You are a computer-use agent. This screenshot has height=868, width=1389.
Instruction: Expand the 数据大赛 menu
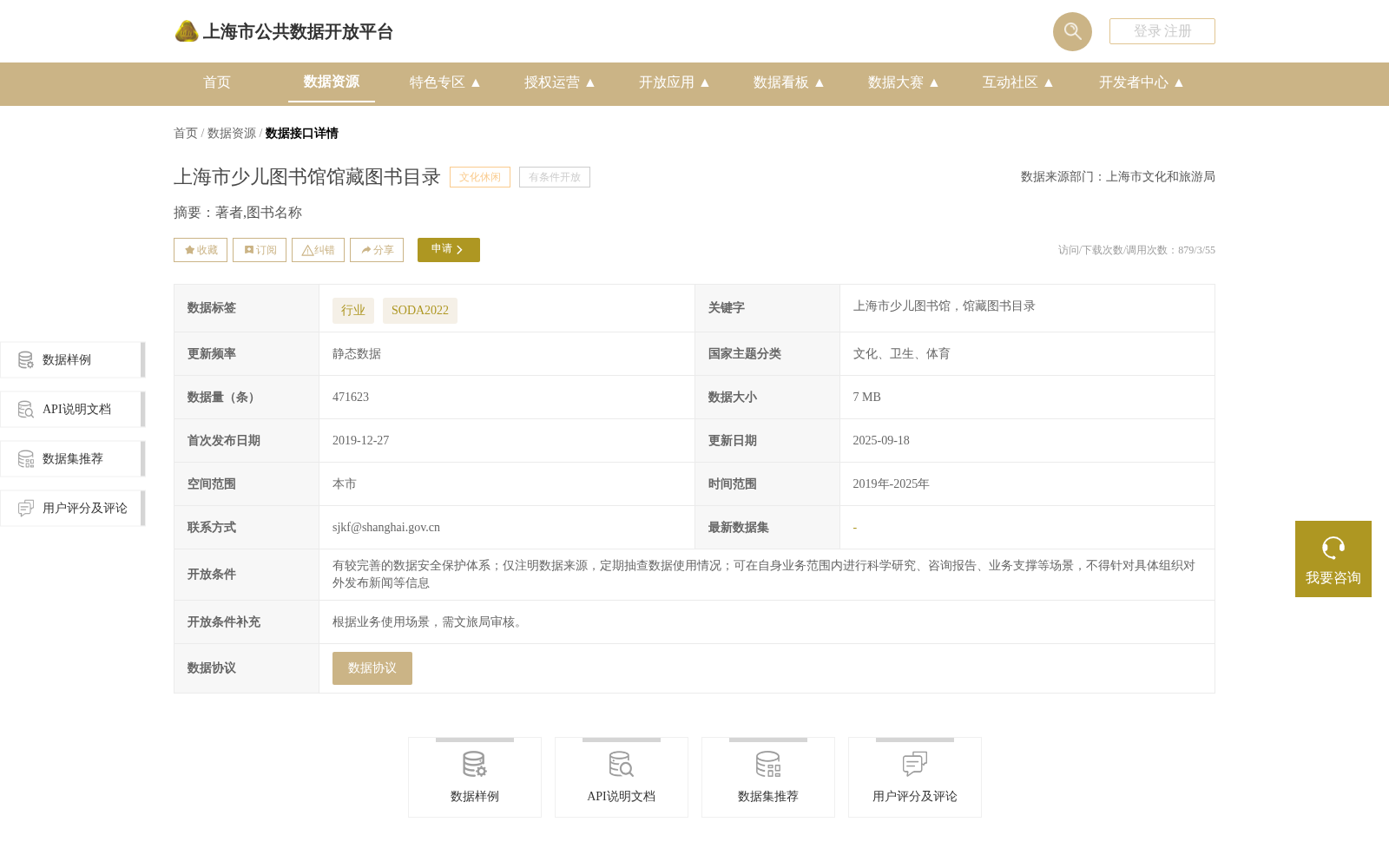[x=904, y=82]
